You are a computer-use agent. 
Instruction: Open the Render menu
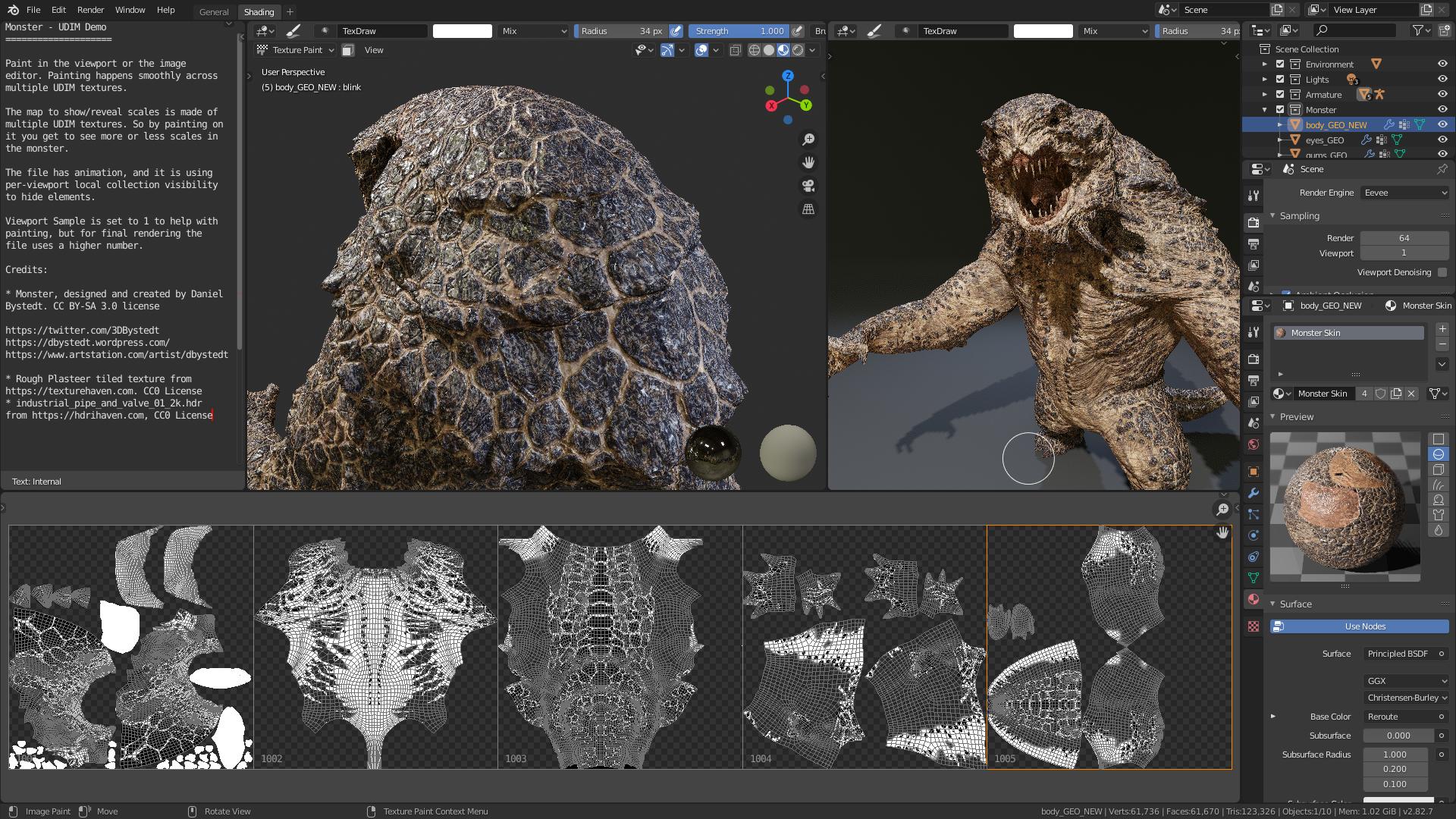(x=90, y=10)
